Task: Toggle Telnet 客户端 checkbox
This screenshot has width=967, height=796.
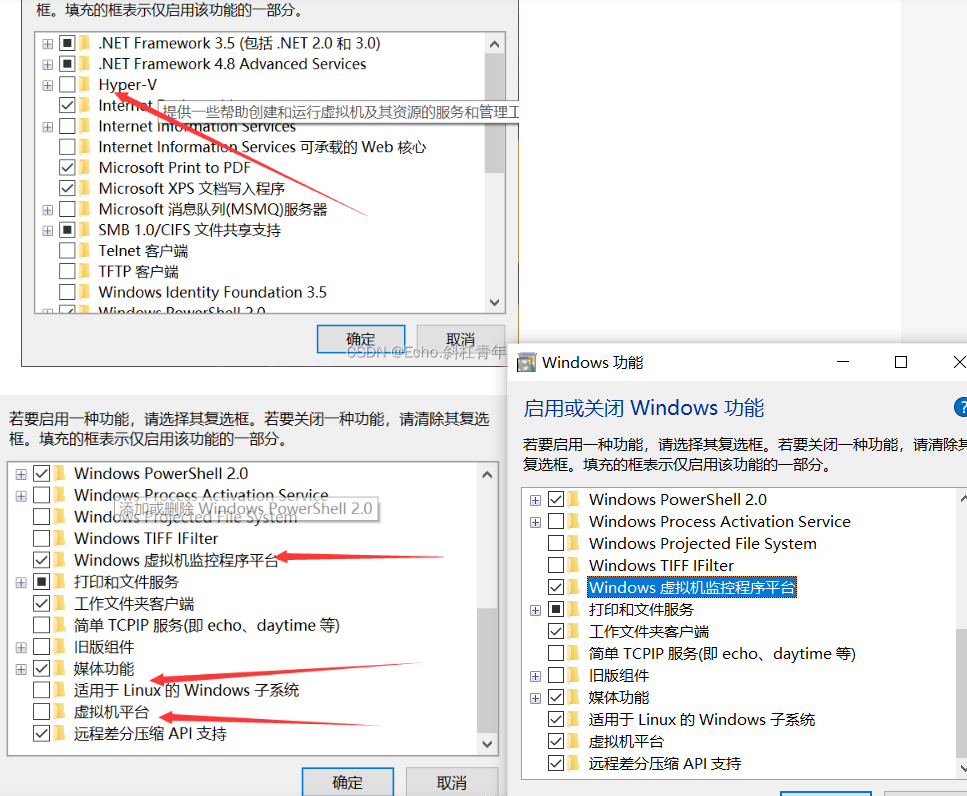Action: 67,250
